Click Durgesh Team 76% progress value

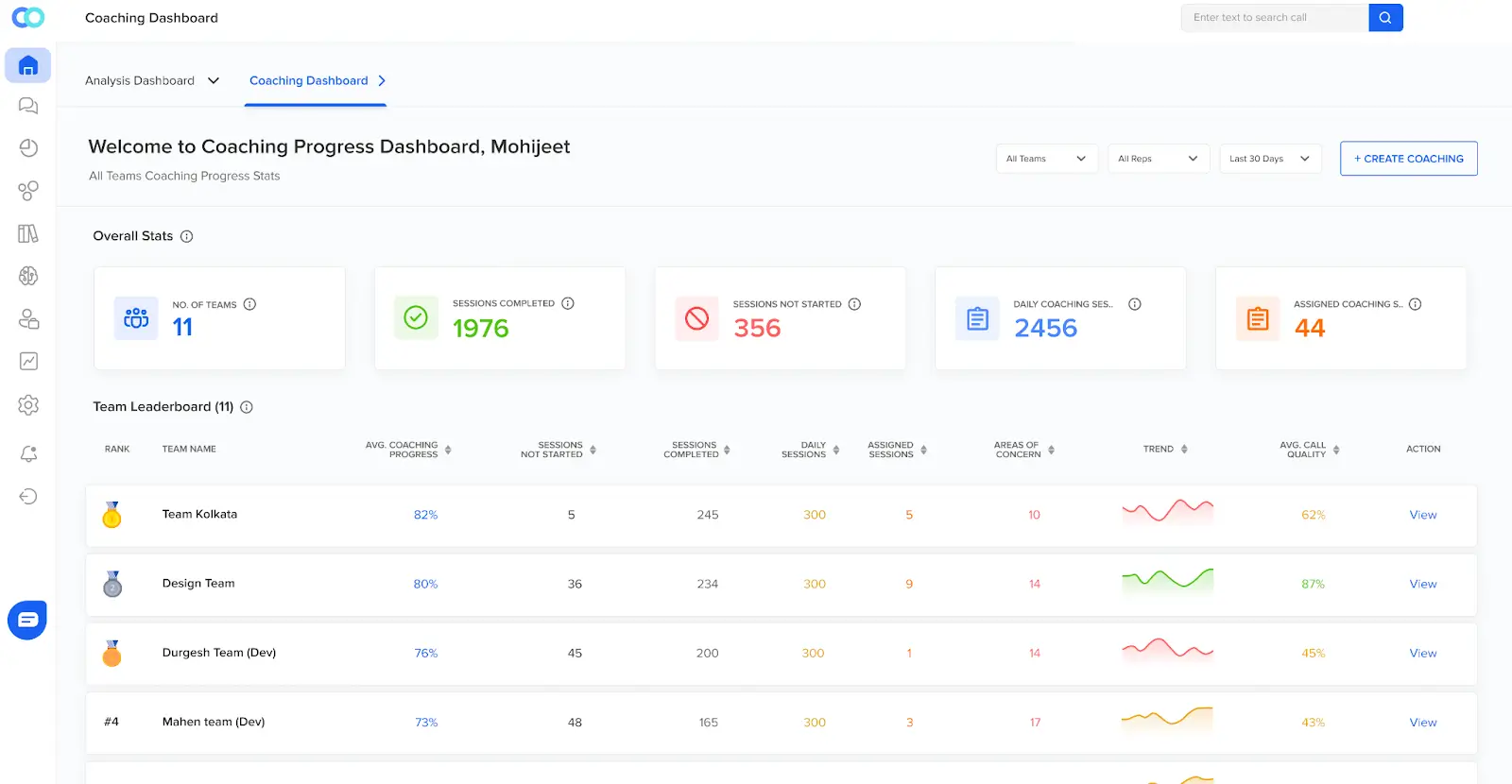[426, 653]
